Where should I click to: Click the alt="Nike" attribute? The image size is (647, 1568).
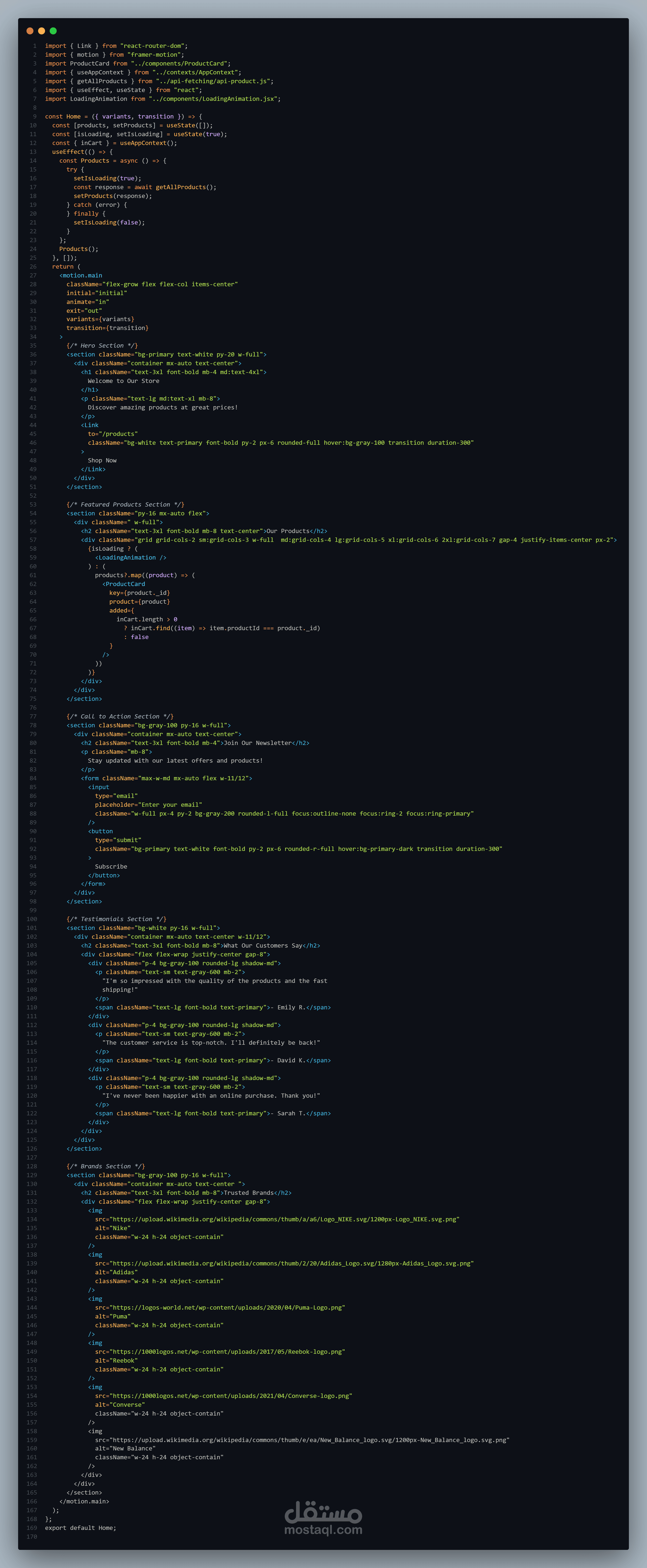[113, 1228]
